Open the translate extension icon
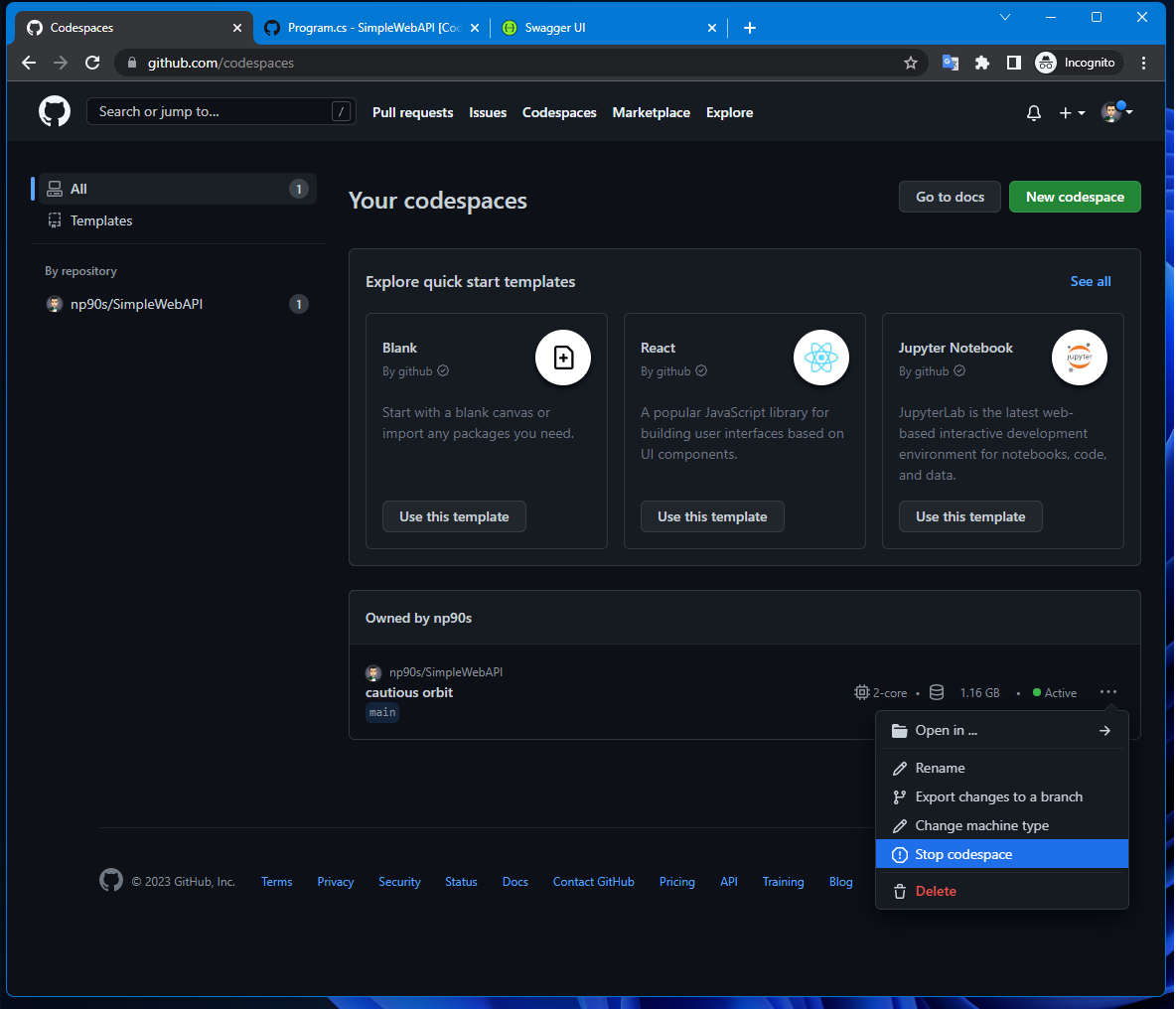 point(951,63)
